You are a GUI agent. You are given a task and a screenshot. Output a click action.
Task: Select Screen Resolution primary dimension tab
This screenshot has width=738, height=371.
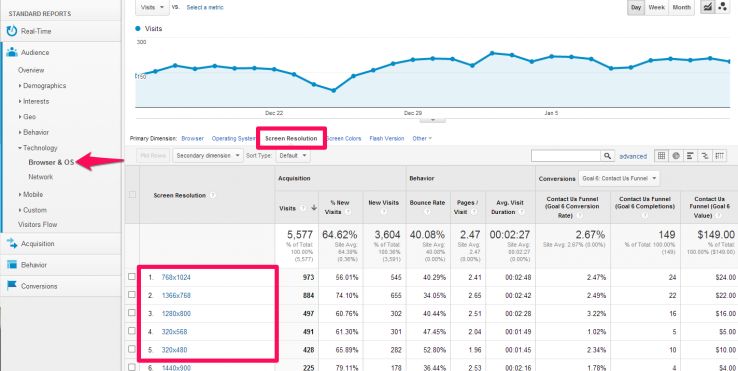[291, 138]
